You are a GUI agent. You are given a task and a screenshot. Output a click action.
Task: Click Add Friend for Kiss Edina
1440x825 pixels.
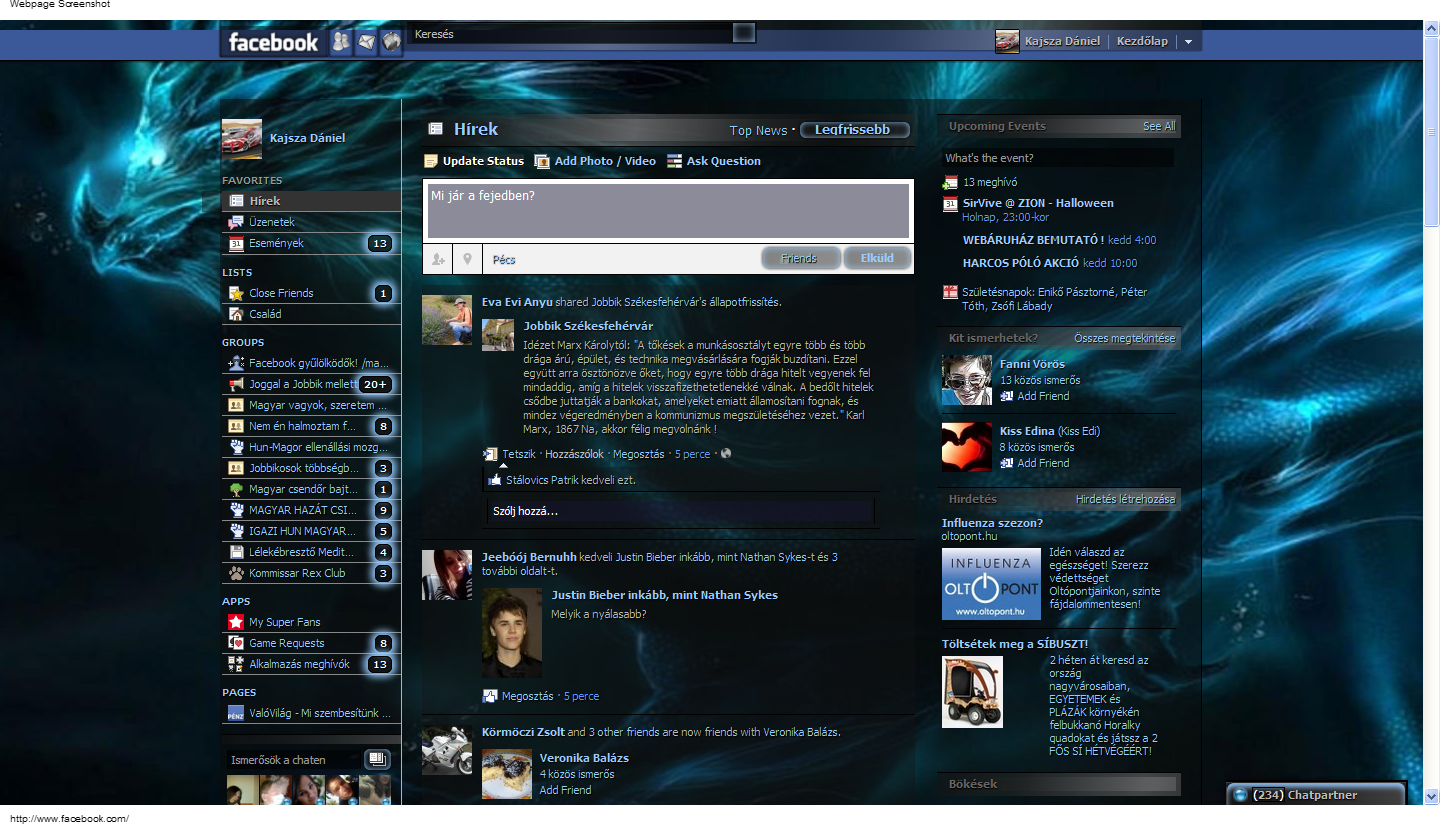tap(1043, 463)
